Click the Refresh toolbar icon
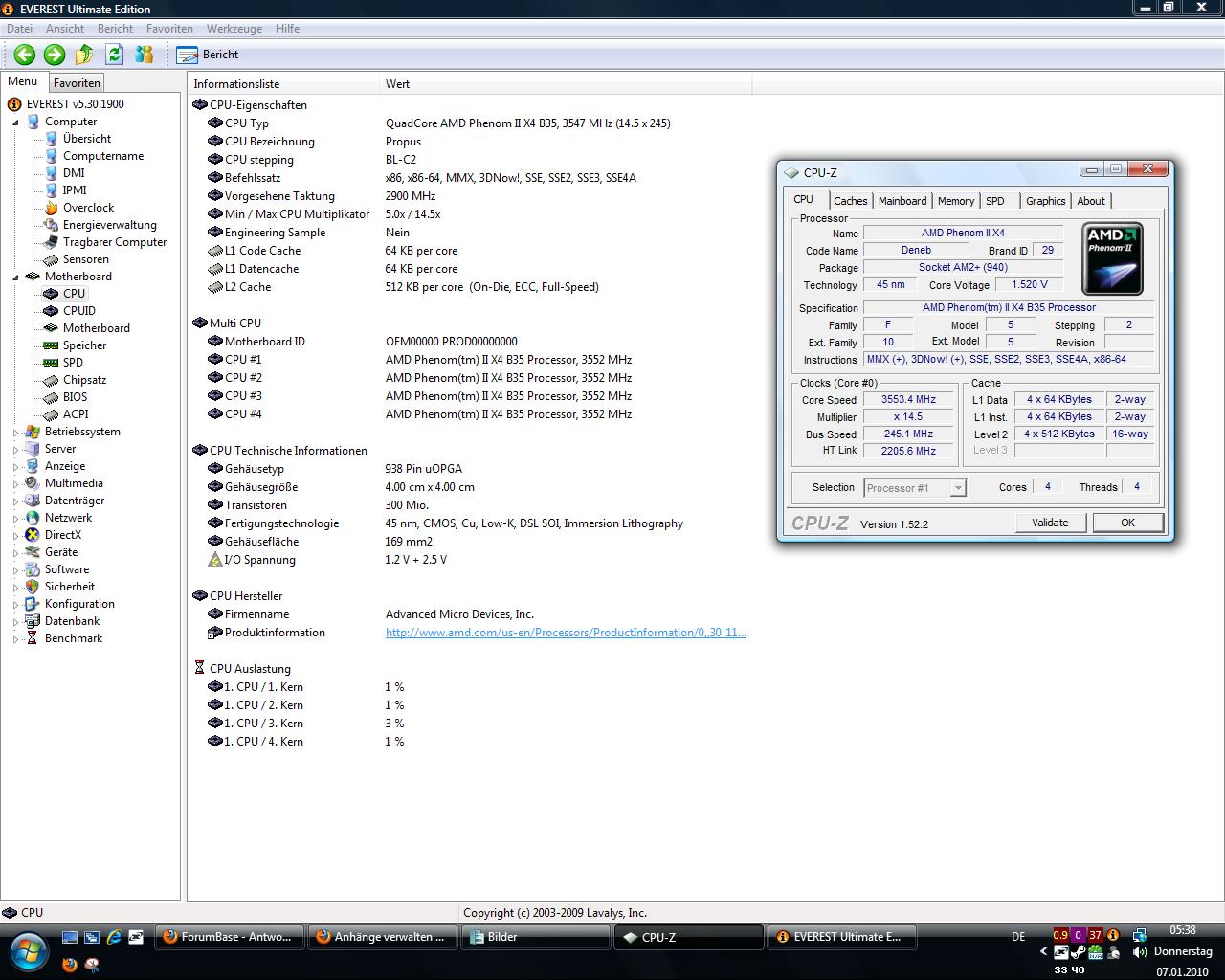The image size is (1225, 980). pos(114,55)
